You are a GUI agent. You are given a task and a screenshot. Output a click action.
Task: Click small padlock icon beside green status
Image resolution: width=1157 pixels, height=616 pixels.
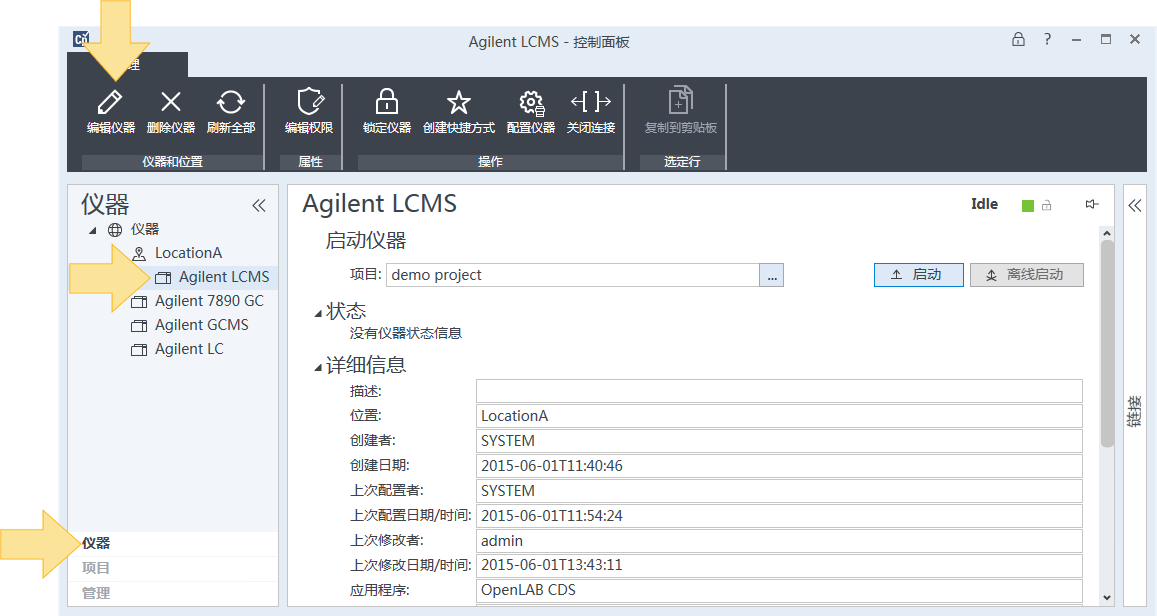1046,205
